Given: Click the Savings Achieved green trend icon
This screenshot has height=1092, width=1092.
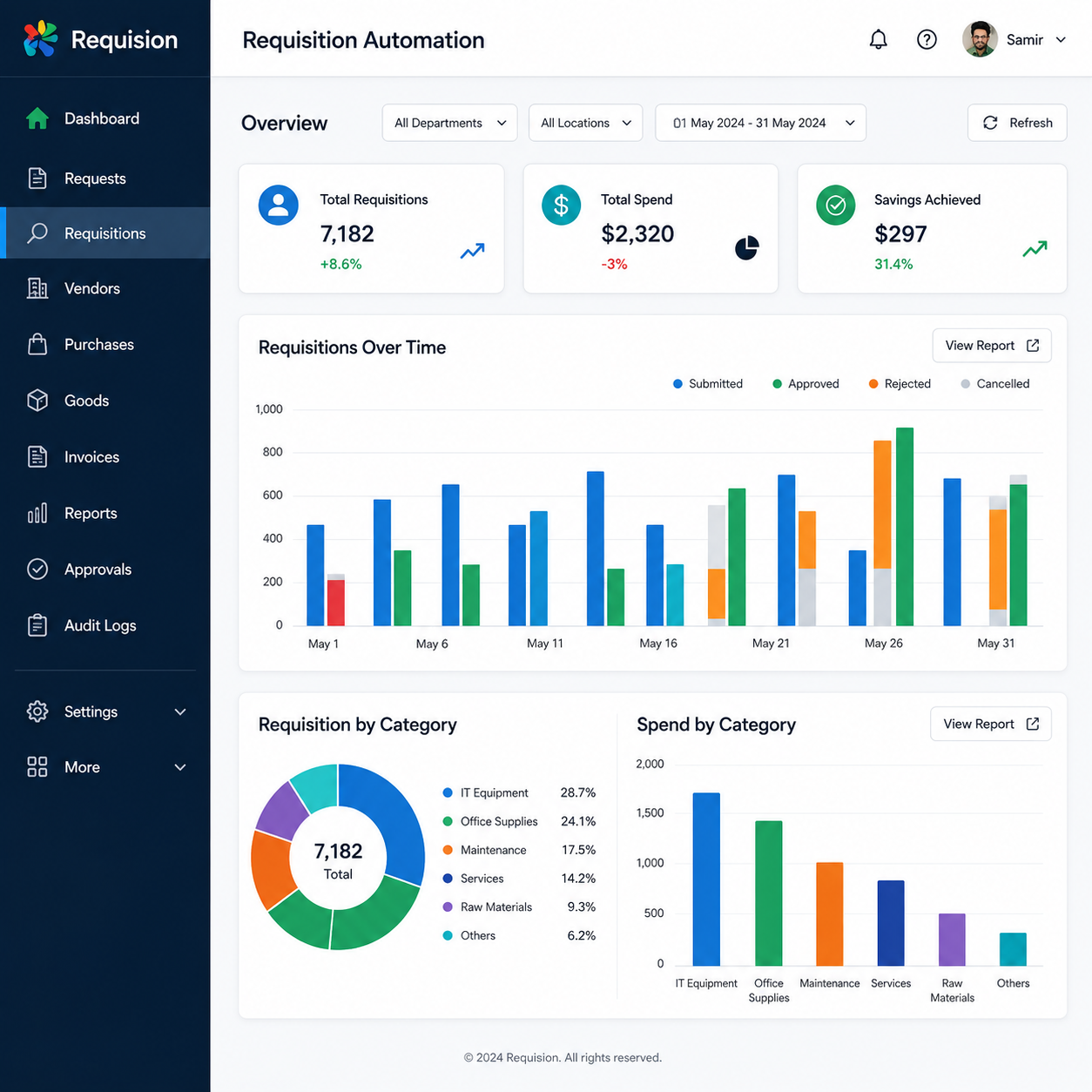Looking at the screenshot, I should pyautogui.click(x=1035, y=249).
